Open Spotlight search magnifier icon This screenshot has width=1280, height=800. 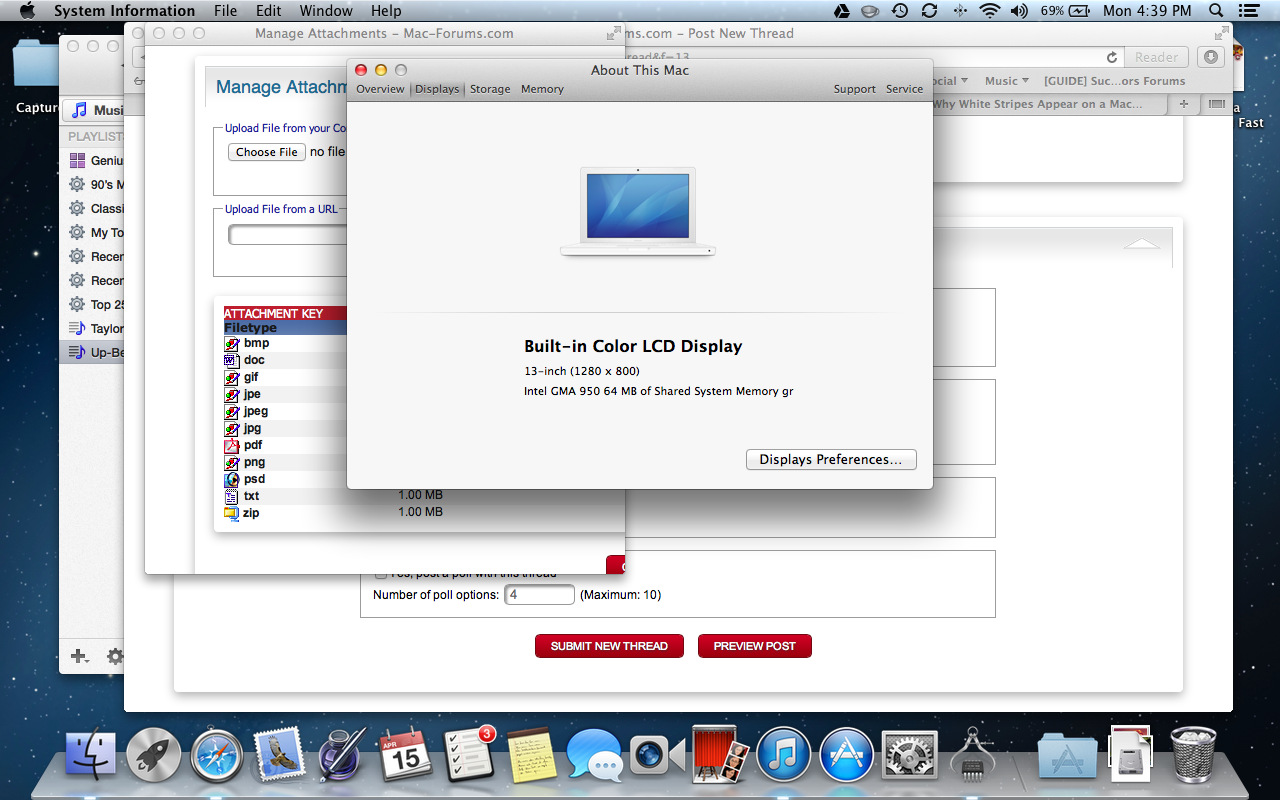1216,11
